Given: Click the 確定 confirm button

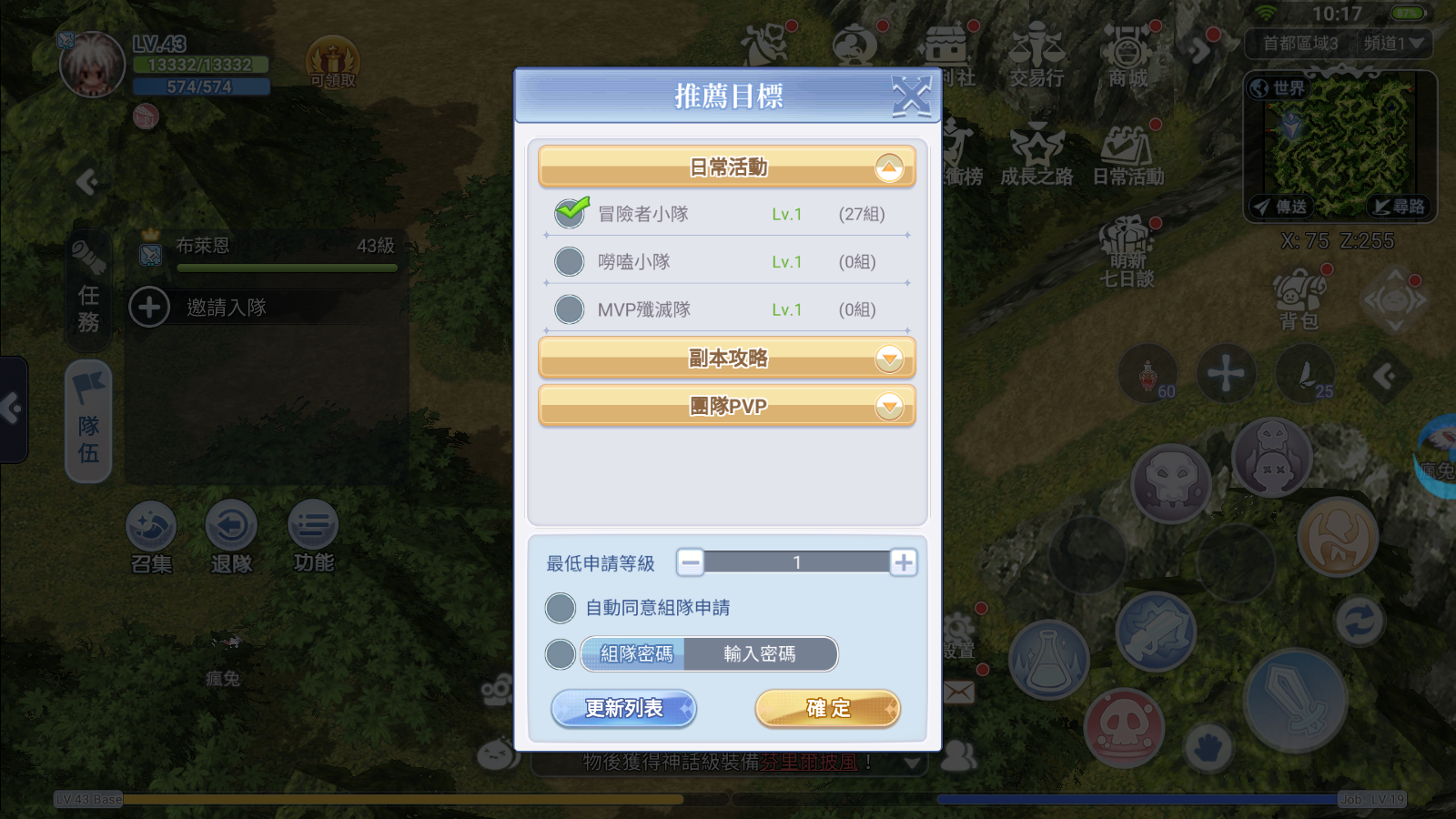Looking at the screenshot, I should 828,708.
